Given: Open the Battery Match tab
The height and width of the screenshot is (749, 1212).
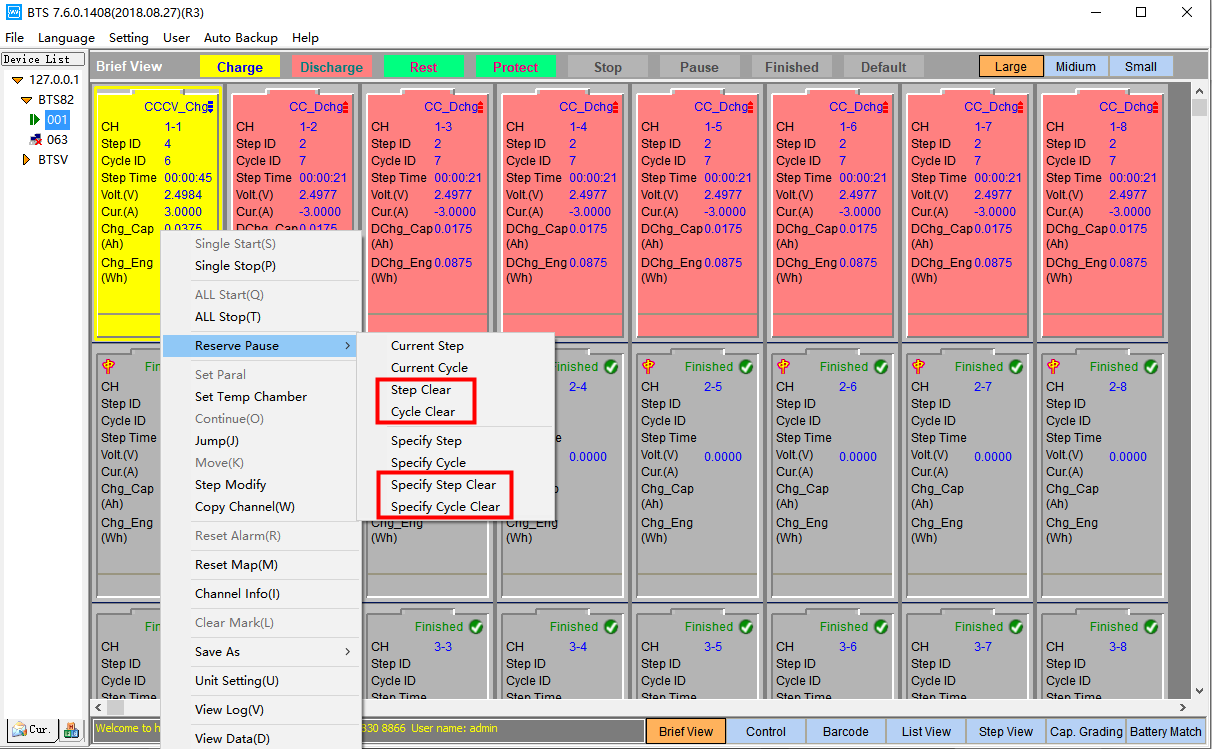Looking at the screenshot, I should pos(1166,731).
